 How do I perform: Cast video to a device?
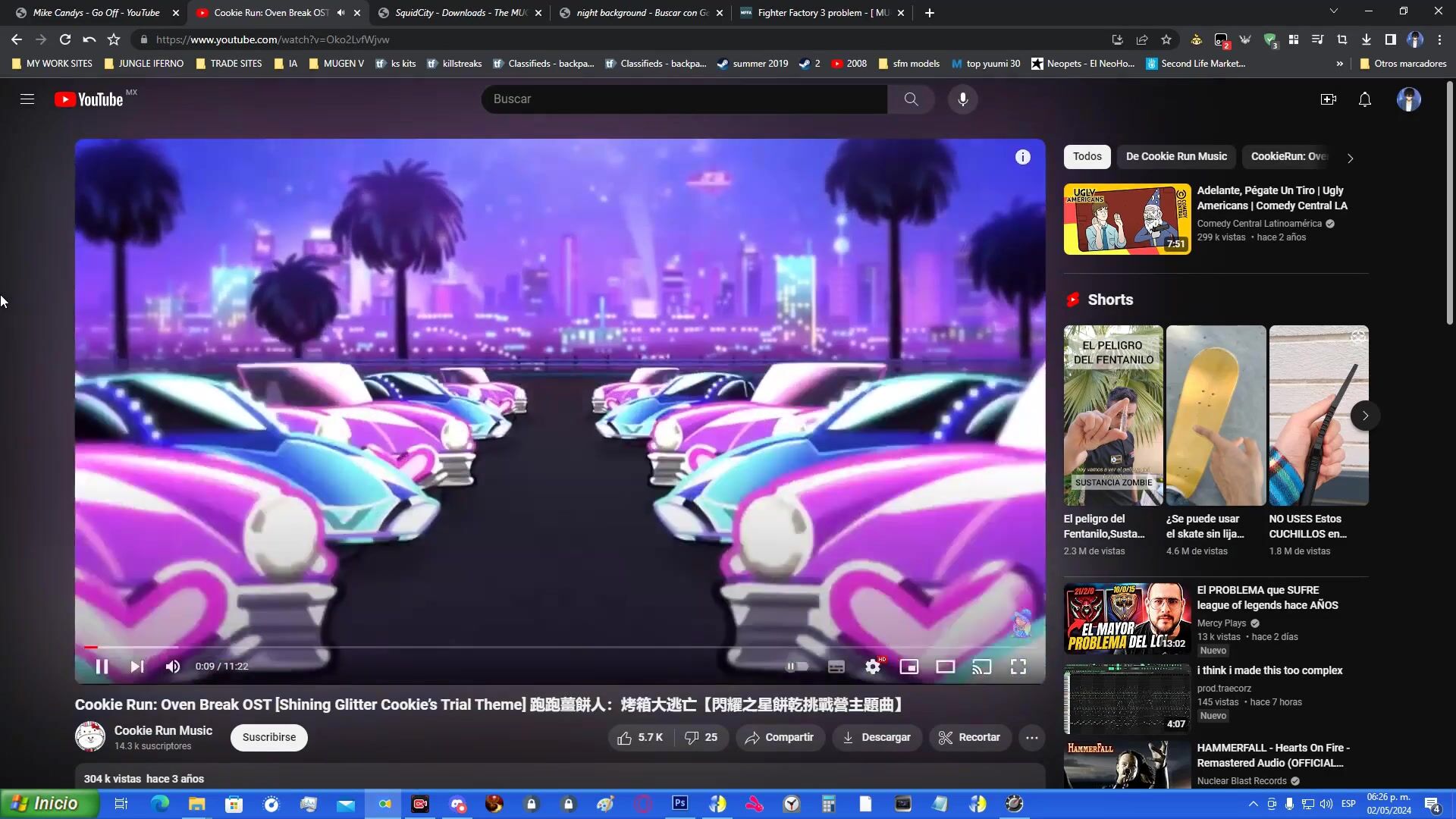[x=981, y=667]
